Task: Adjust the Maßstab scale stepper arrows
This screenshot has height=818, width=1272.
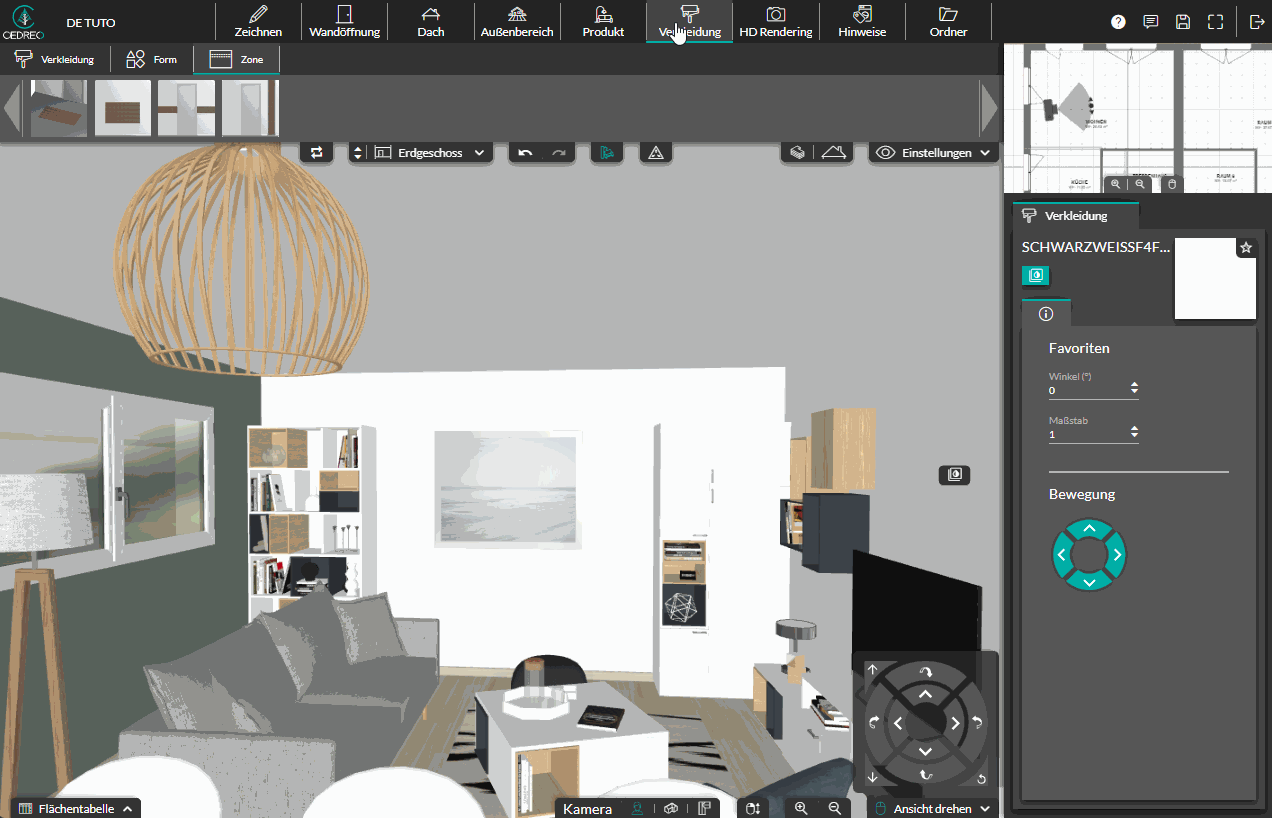Action: point(1134,433)
